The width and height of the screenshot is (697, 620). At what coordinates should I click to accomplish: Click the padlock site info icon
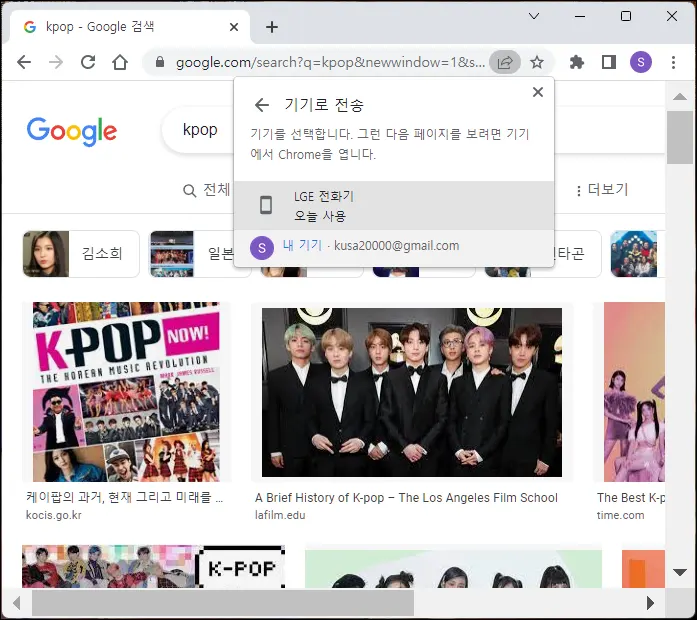coord(160,62)
